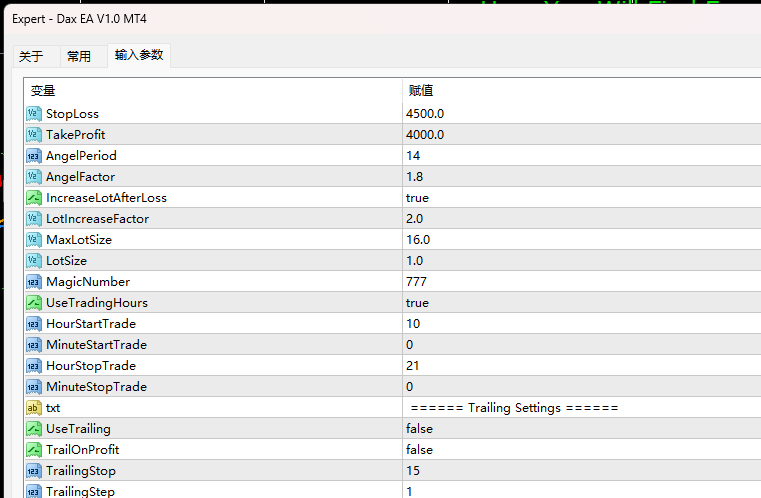The image size is (761, 498).
Task: Click the double-type icon beside MaxLotSize
Action: coord(34,240)
